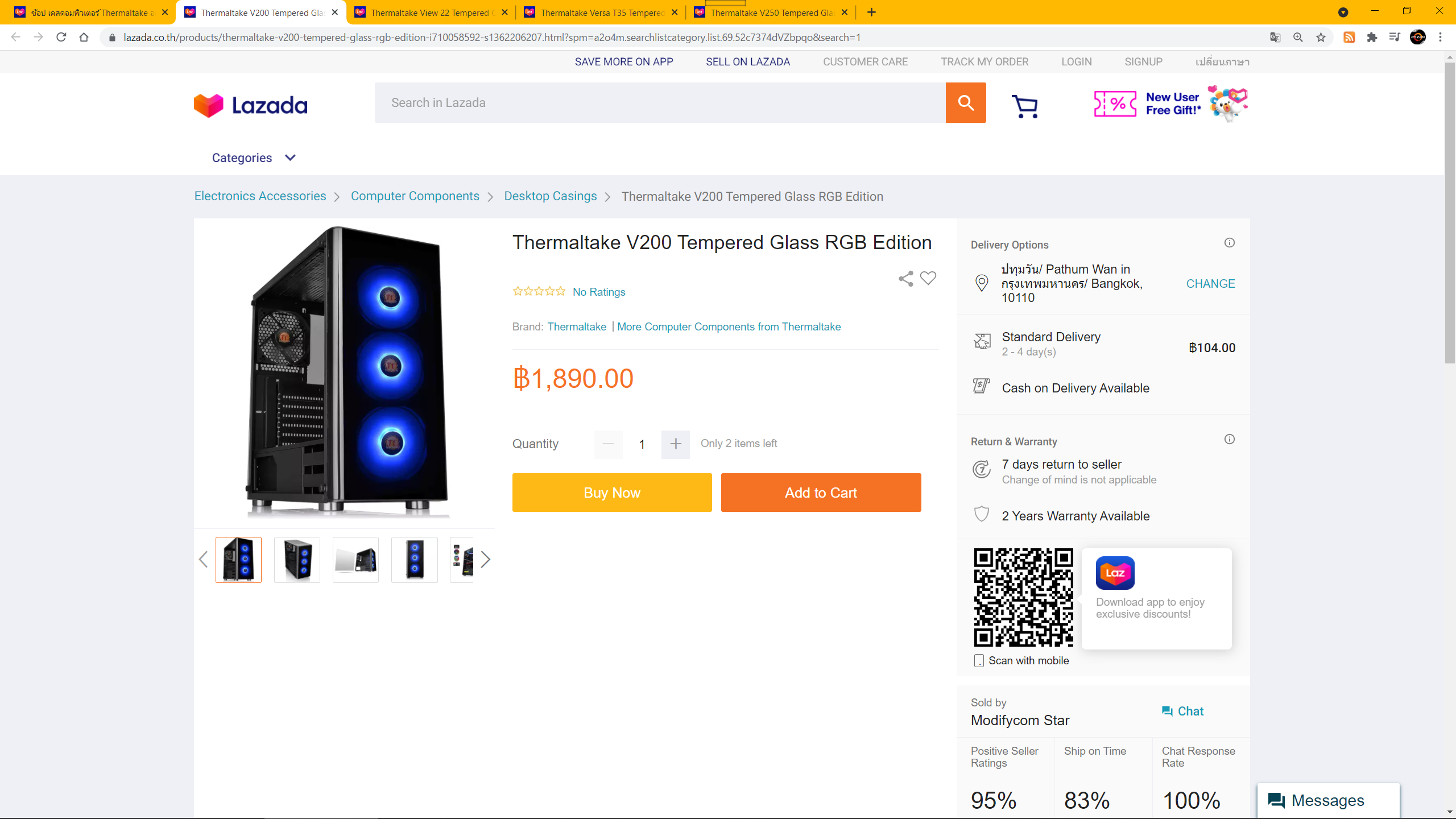Open the Chrome profile avatar
The width and height of the screenshot is (1456, 819).
tap(1418, 37)
